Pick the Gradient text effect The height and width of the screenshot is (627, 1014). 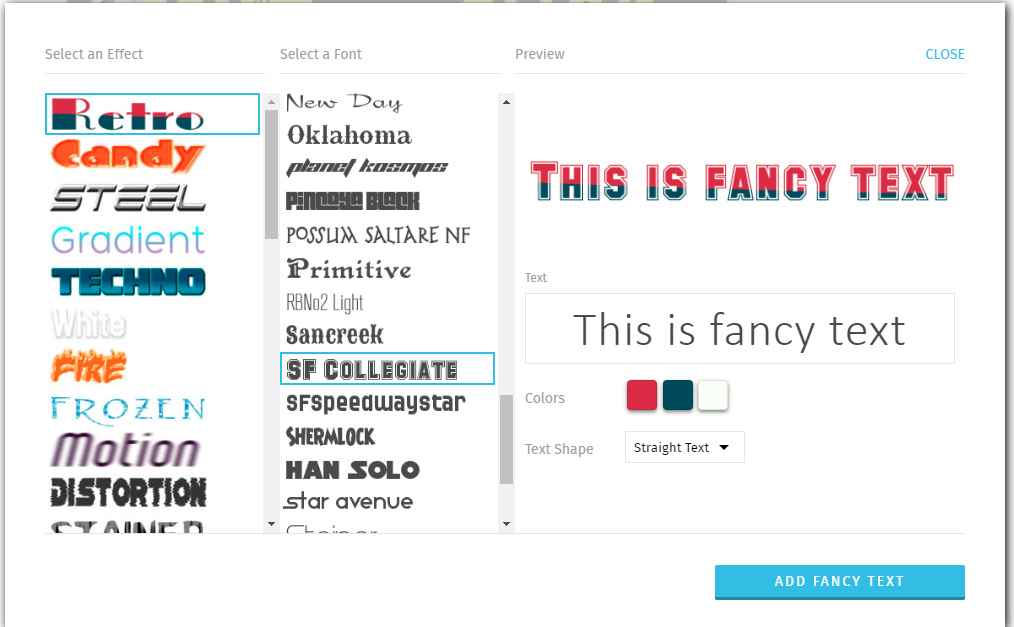pyautogui.click(x=128, y=240)
